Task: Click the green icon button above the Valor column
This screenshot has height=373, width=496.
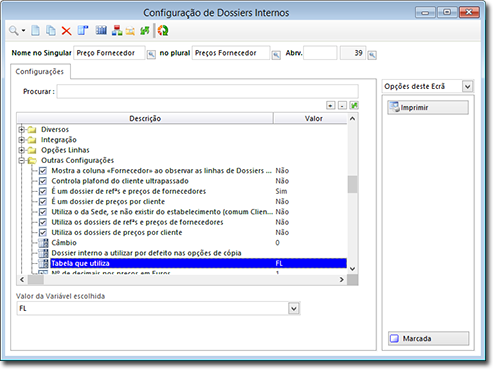Action: (354, 106)
